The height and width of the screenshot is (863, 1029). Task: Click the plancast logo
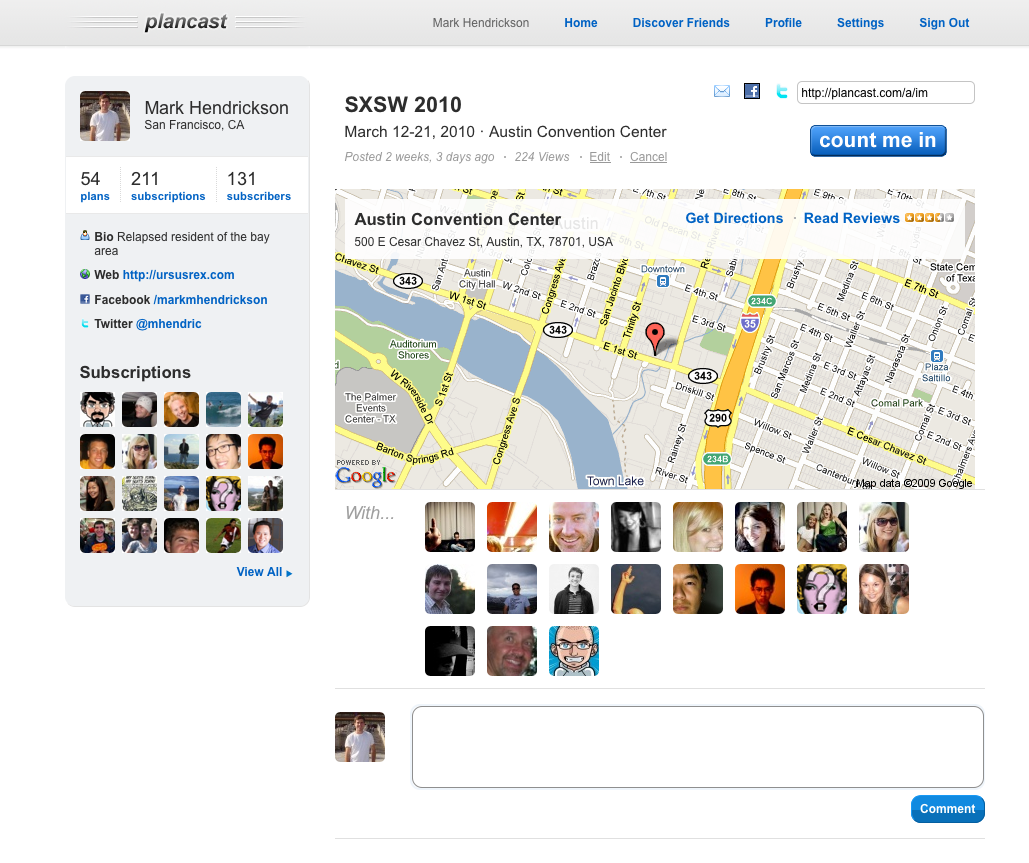pos(186,22)
